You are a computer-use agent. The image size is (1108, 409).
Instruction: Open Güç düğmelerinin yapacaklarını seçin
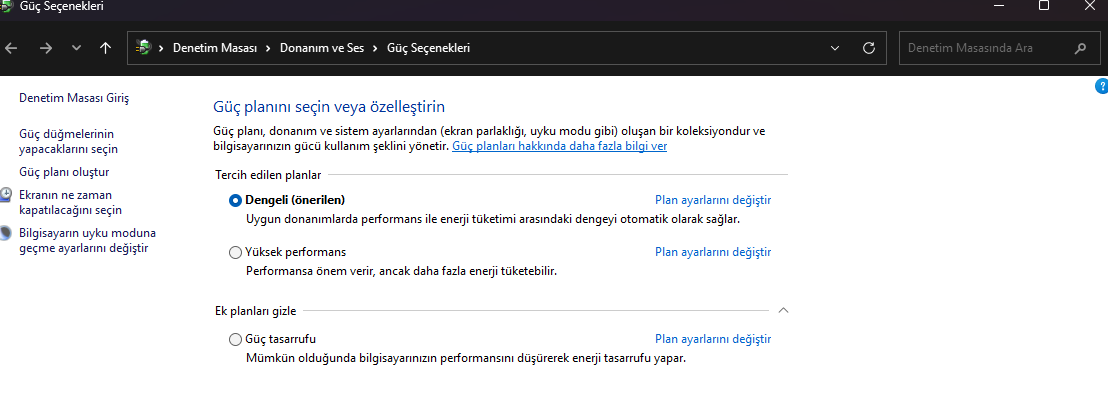[69, 141]
